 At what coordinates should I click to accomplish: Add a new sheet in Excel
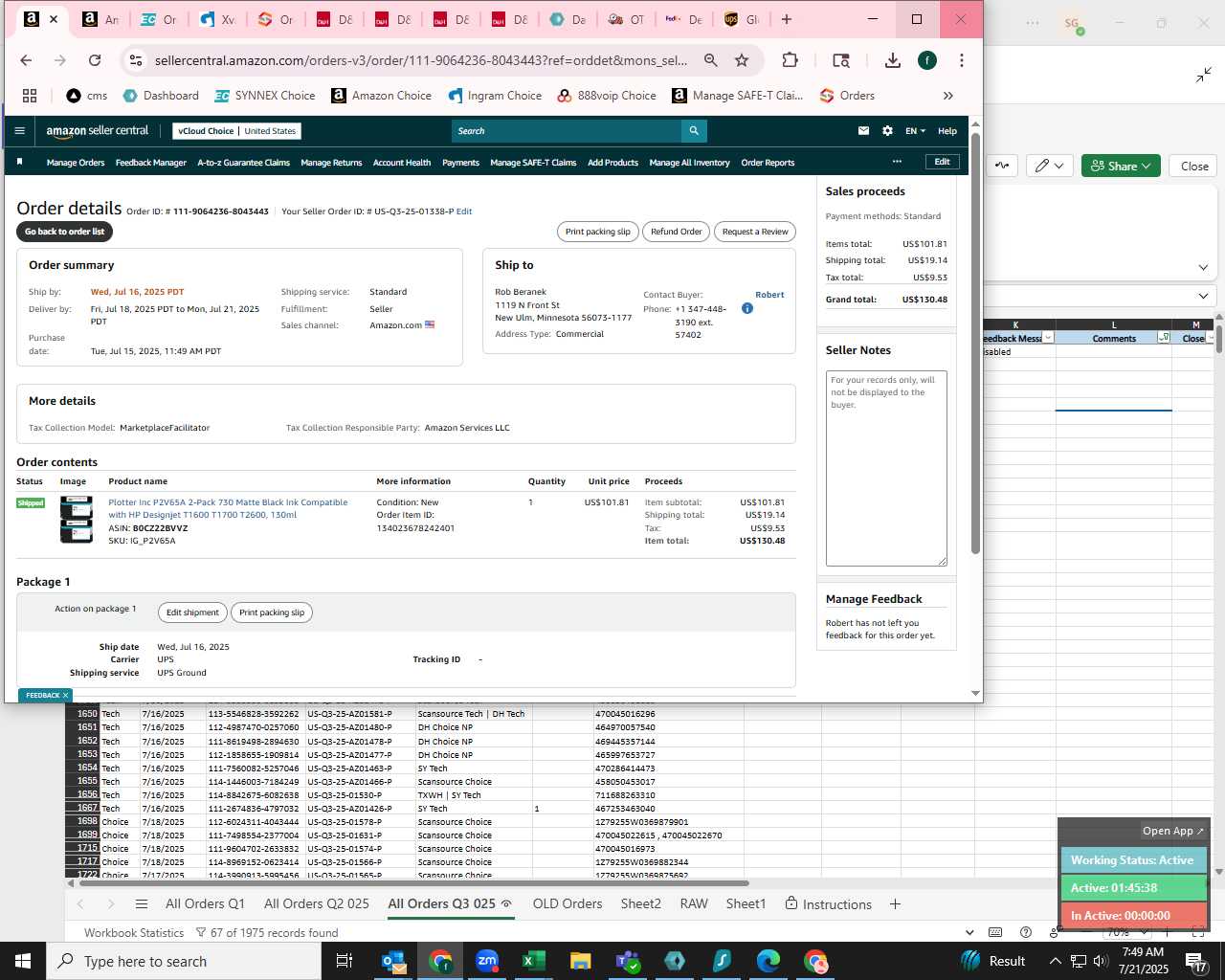(895, 904)
